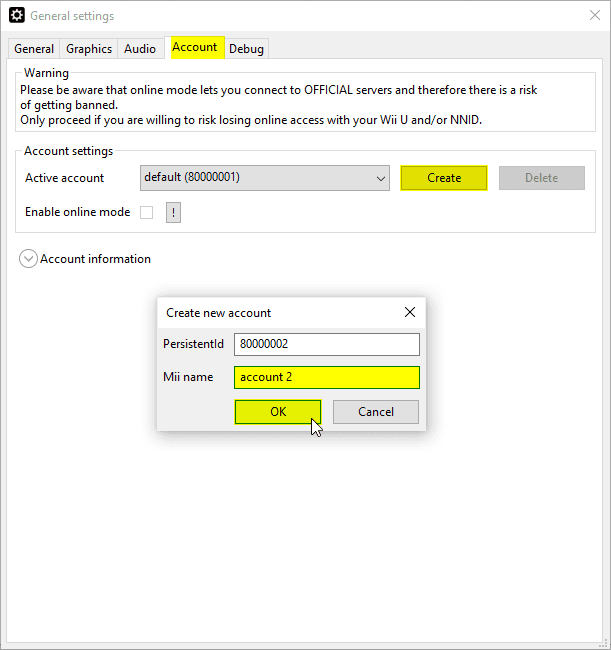The width and height of the screenshot is (611, 650).
Task: Click the exclamation mark info button
Action: click(x=173, y=212)
